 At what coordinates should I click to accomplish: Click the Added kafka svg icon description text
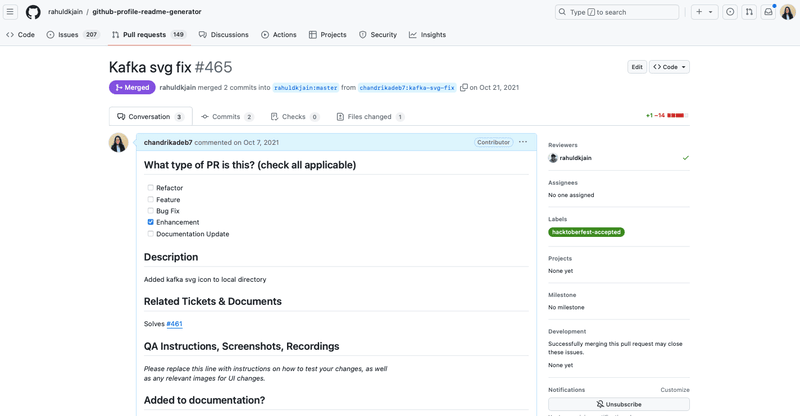(205, 279)
